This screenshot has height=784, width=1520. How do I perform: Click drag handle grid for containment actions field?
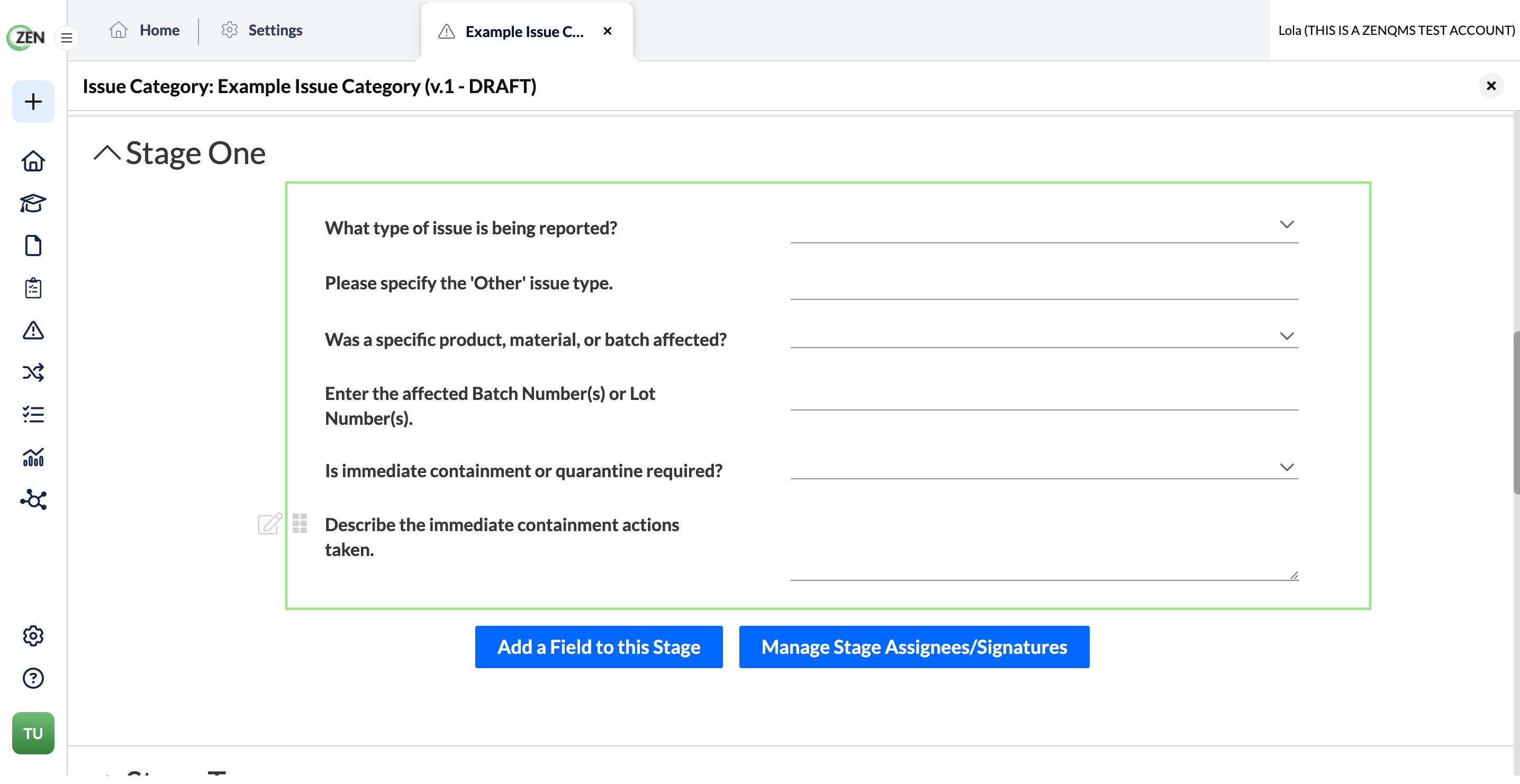click(300, 523)
